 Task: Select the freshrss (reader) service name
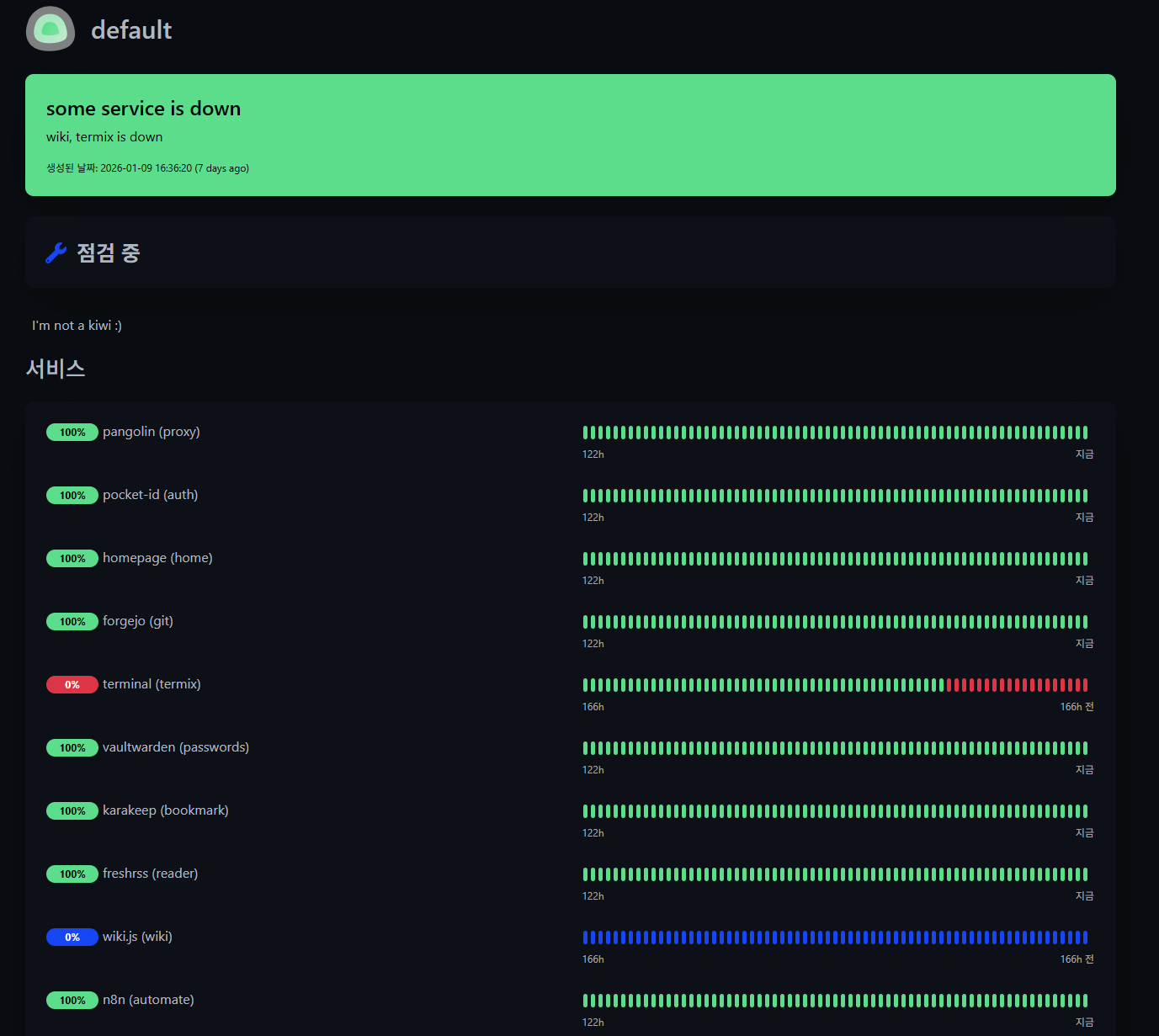(x=150, y=874)
